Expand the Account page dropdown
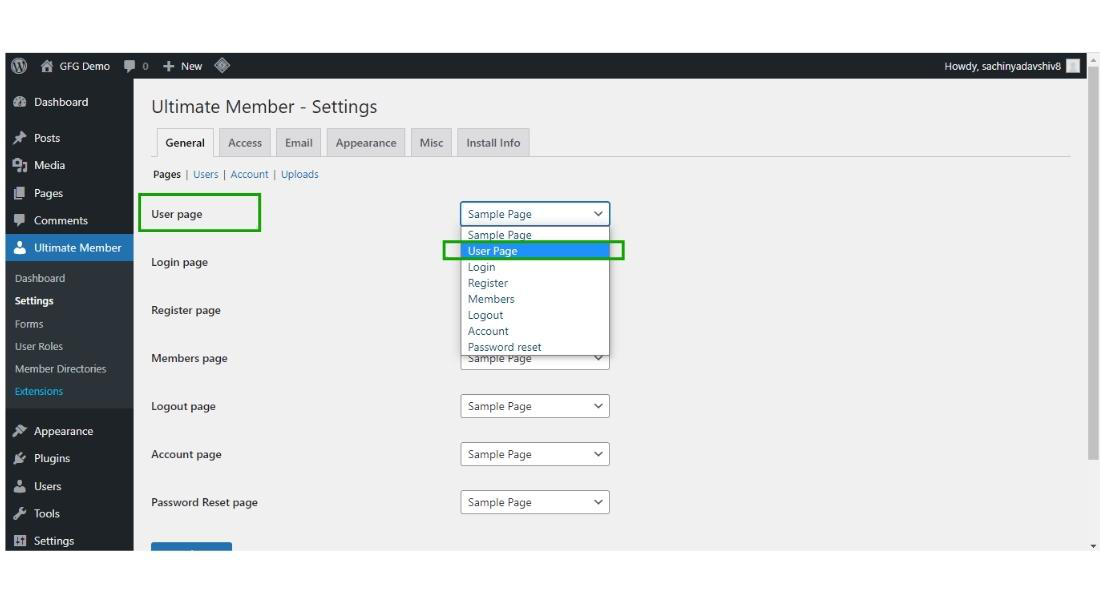 (534, 454)
